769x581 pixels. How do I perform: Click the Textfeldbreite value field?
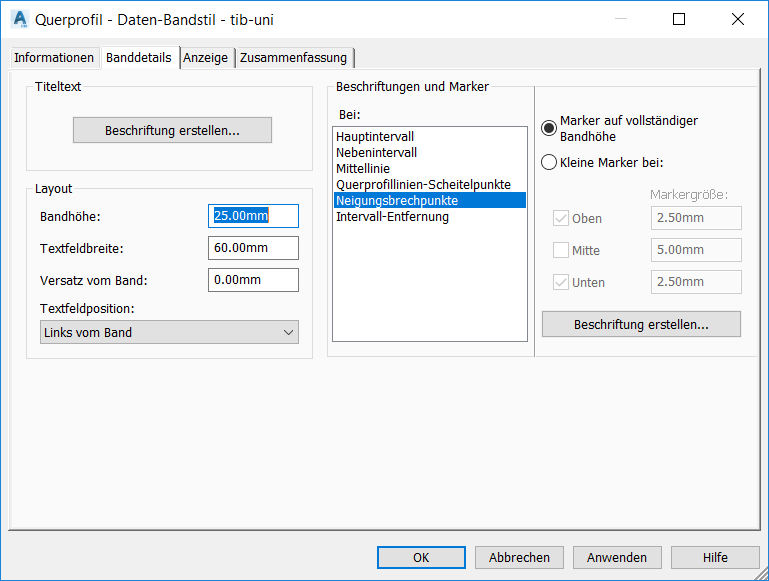click(x=253, y=248)
